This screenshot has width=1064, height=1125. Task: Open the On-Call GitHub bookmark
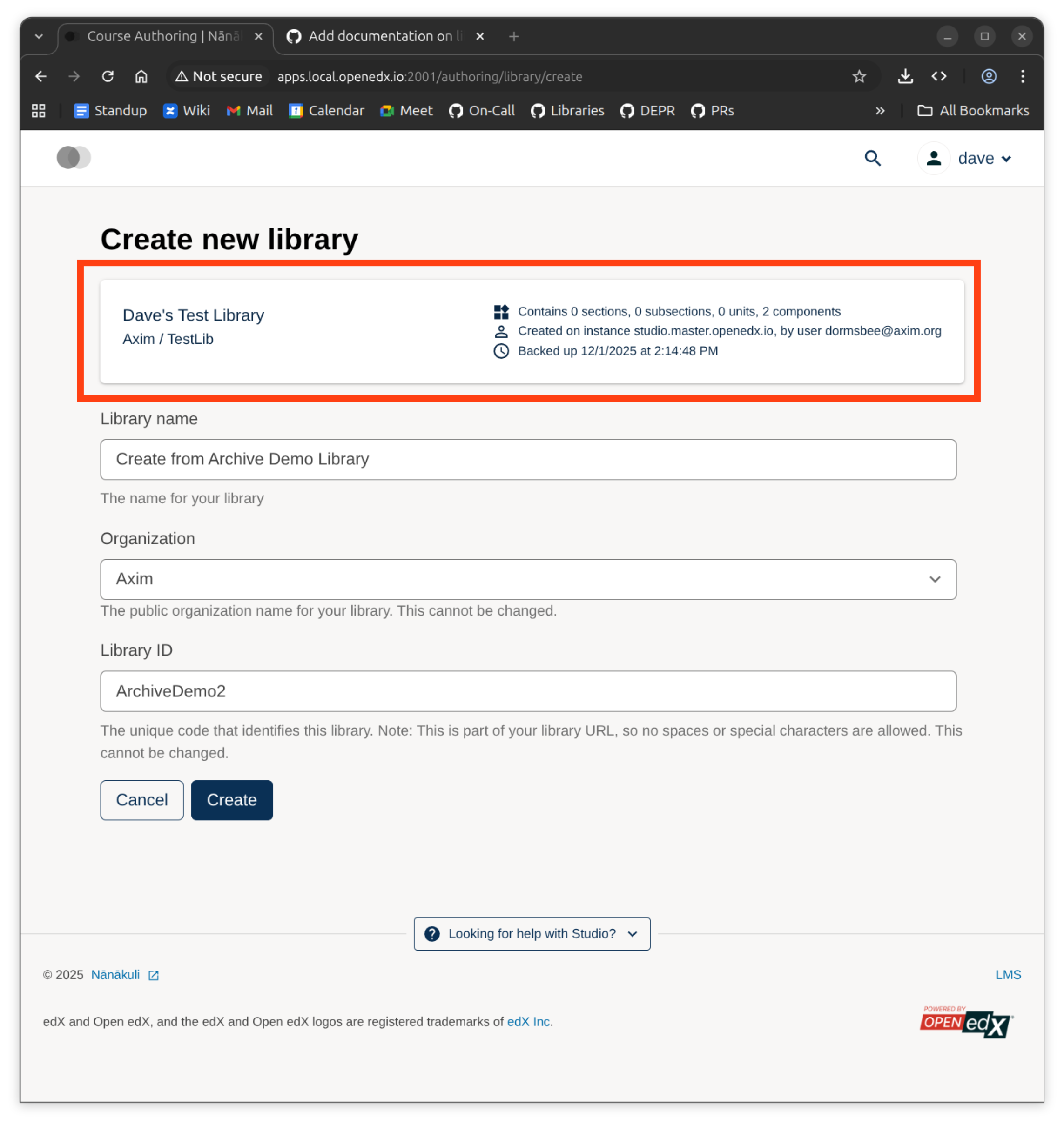coord(481,111)
